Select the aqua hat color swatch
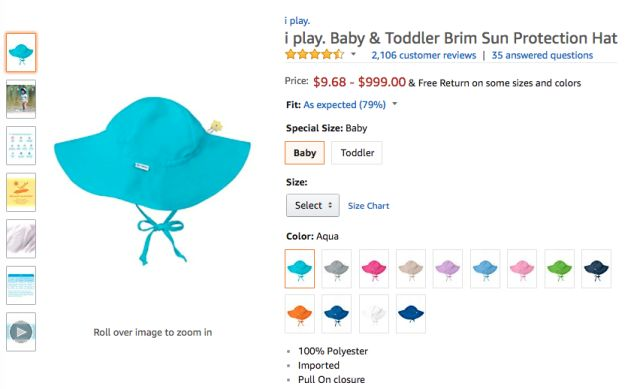 (x=300, y=269)
